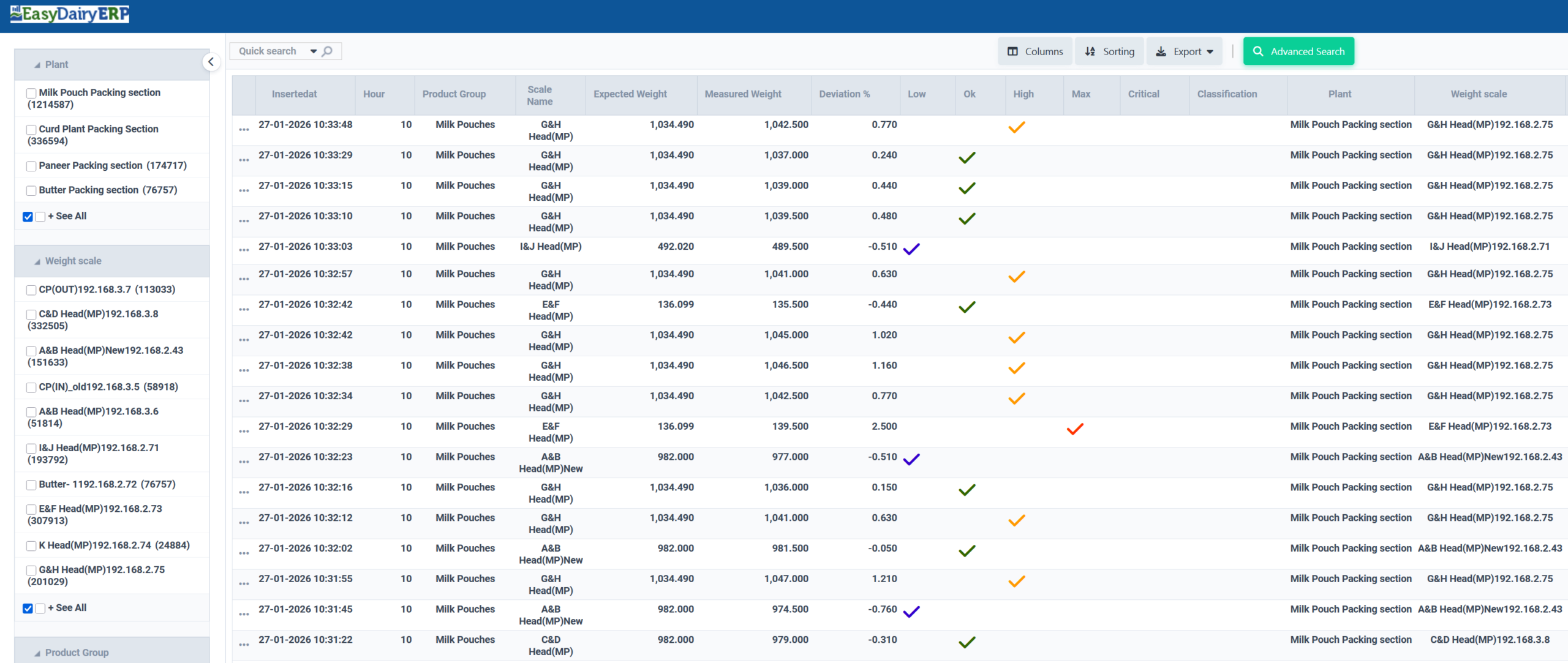This screenshot has height=663, width=1568.
Task: Click red Max checkmark for 10:32:29 row
Action: pyautogui.click(x=1074, y=429)
